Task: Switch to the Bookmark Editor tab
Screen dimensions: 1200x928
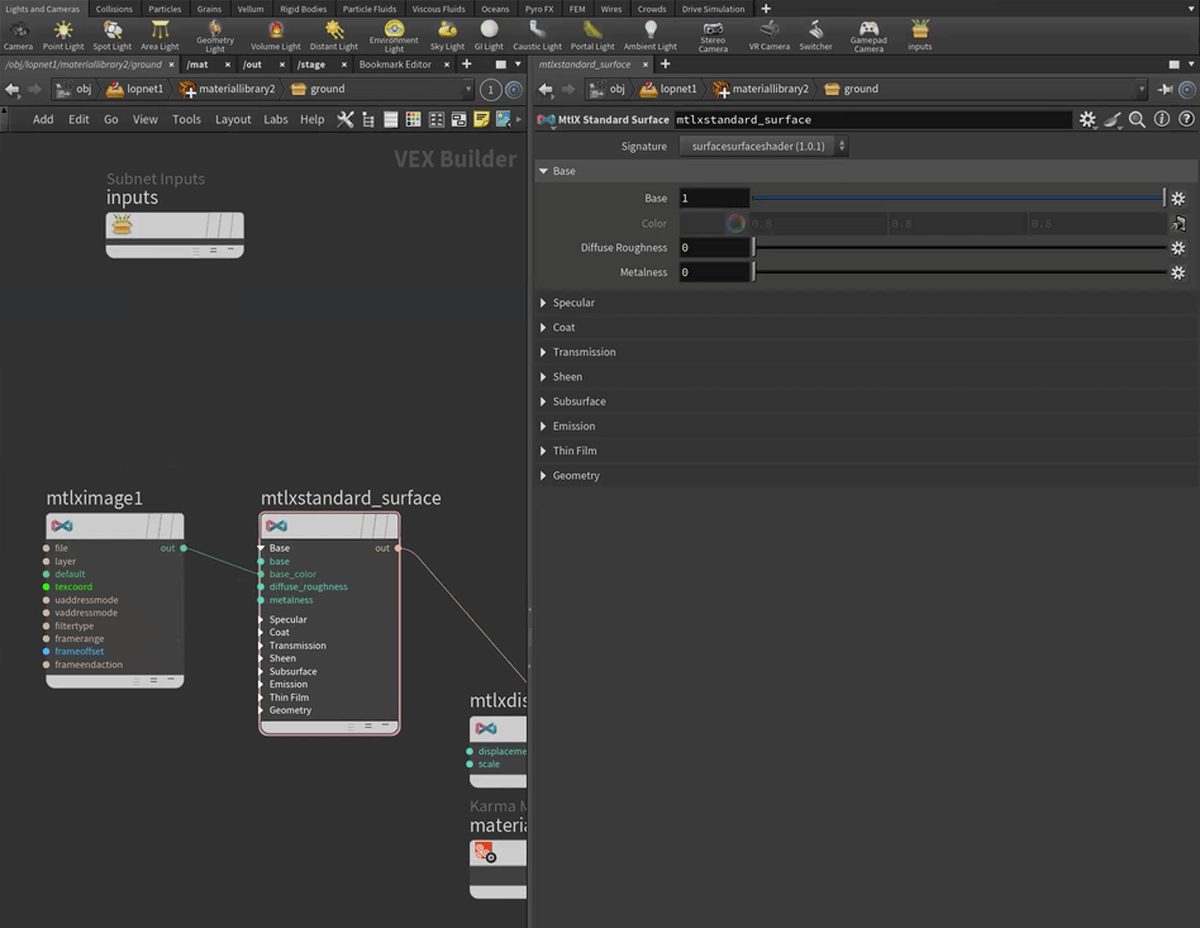Action: (395, 65)
